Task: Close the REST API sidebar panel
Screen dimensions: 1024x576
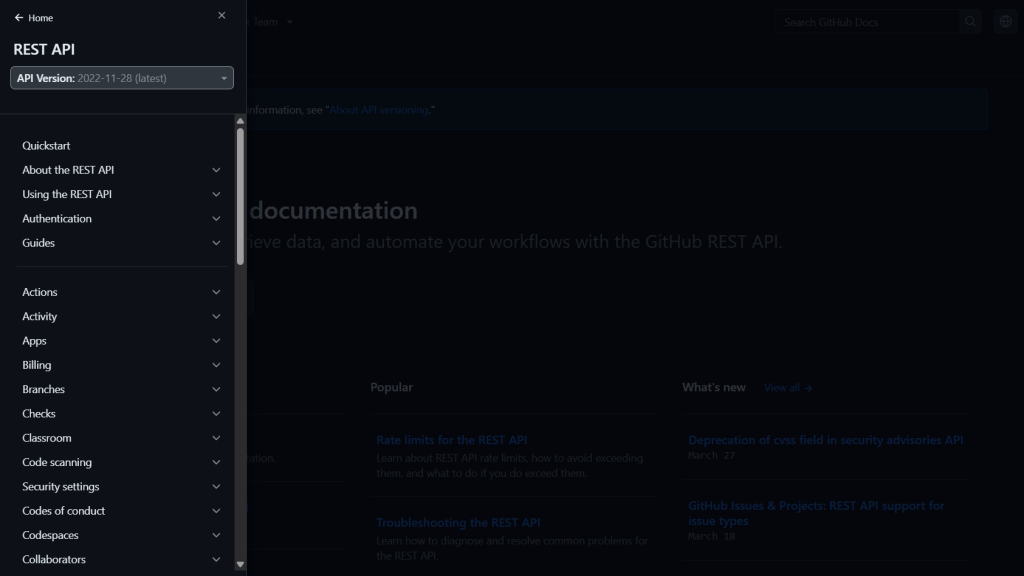Action: [221, 15]
